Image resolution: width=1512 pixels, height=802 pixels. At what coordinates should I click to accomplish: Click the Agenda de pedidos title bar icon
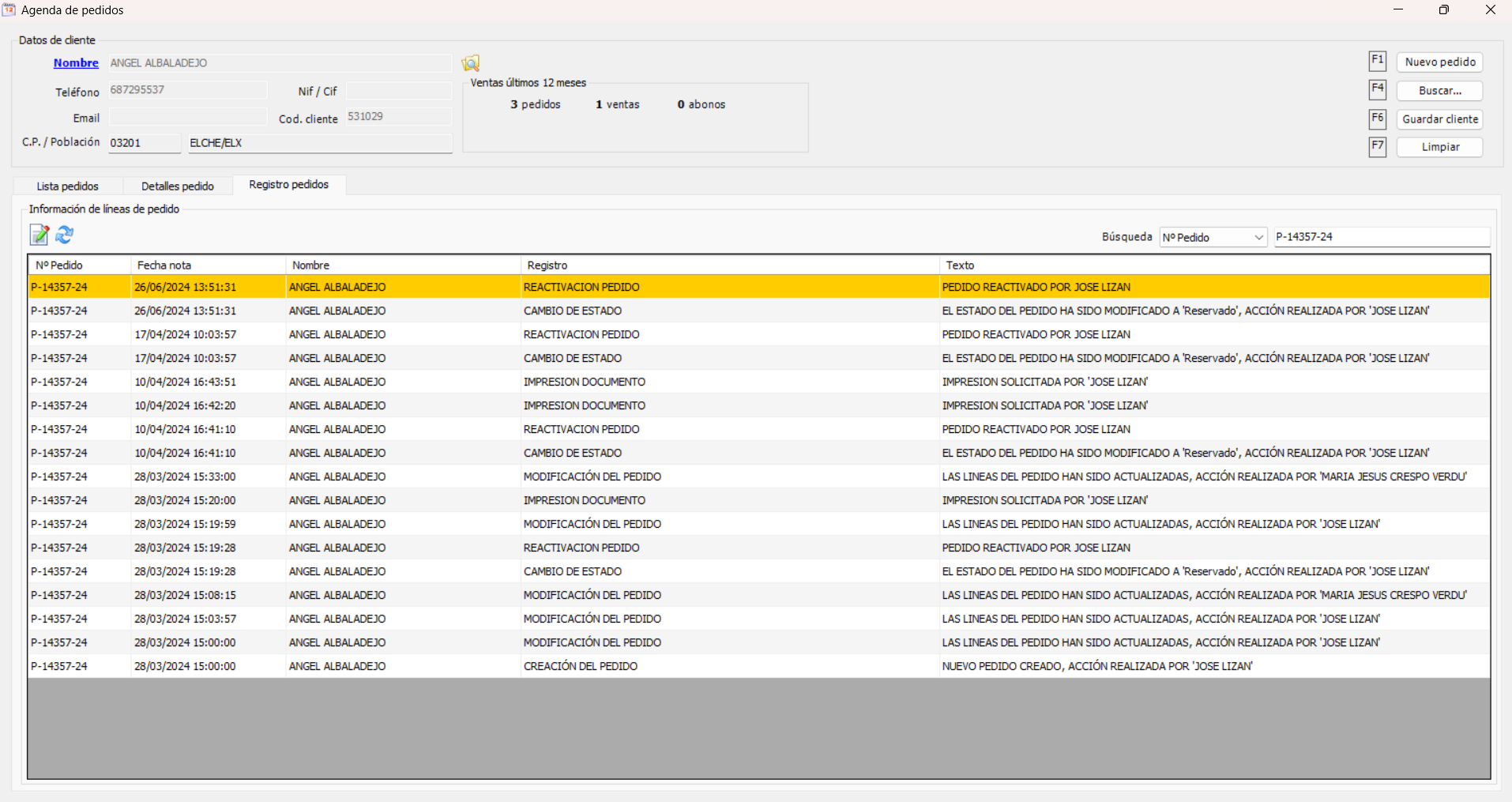tap(9, 9)
